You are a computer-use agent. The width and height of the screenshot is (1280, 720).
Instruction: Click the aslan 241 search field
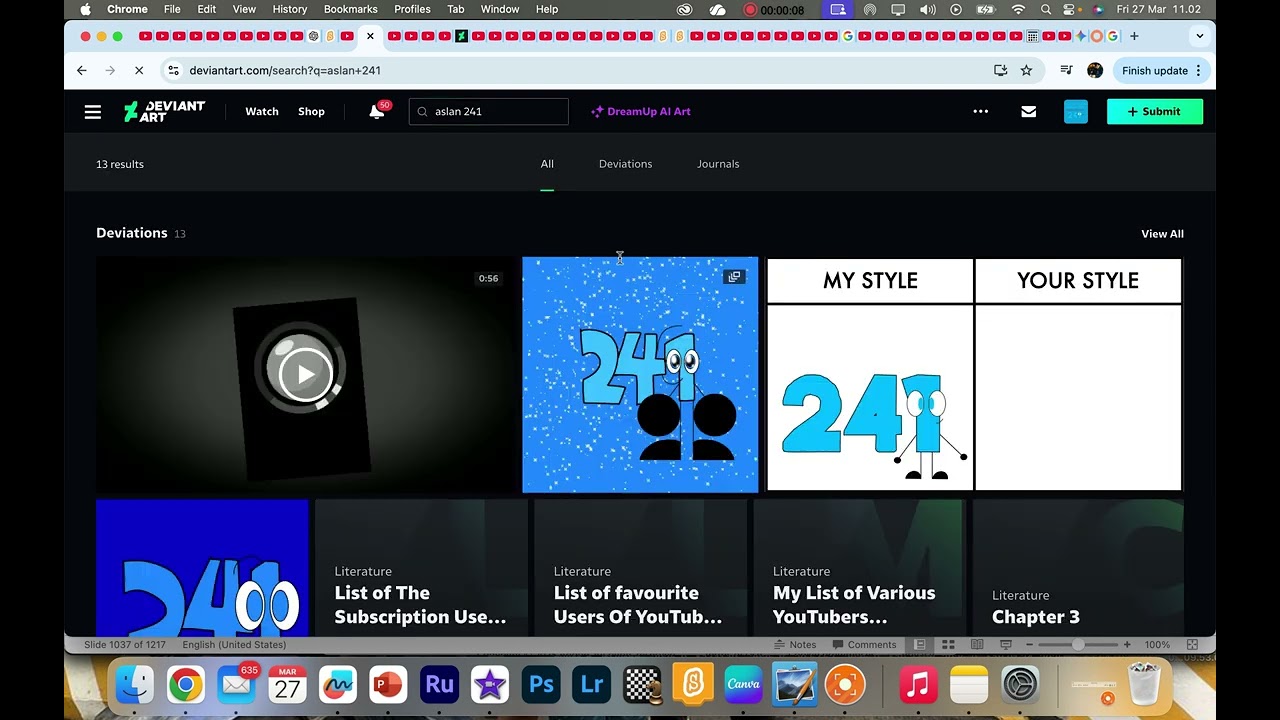(488, 111)
